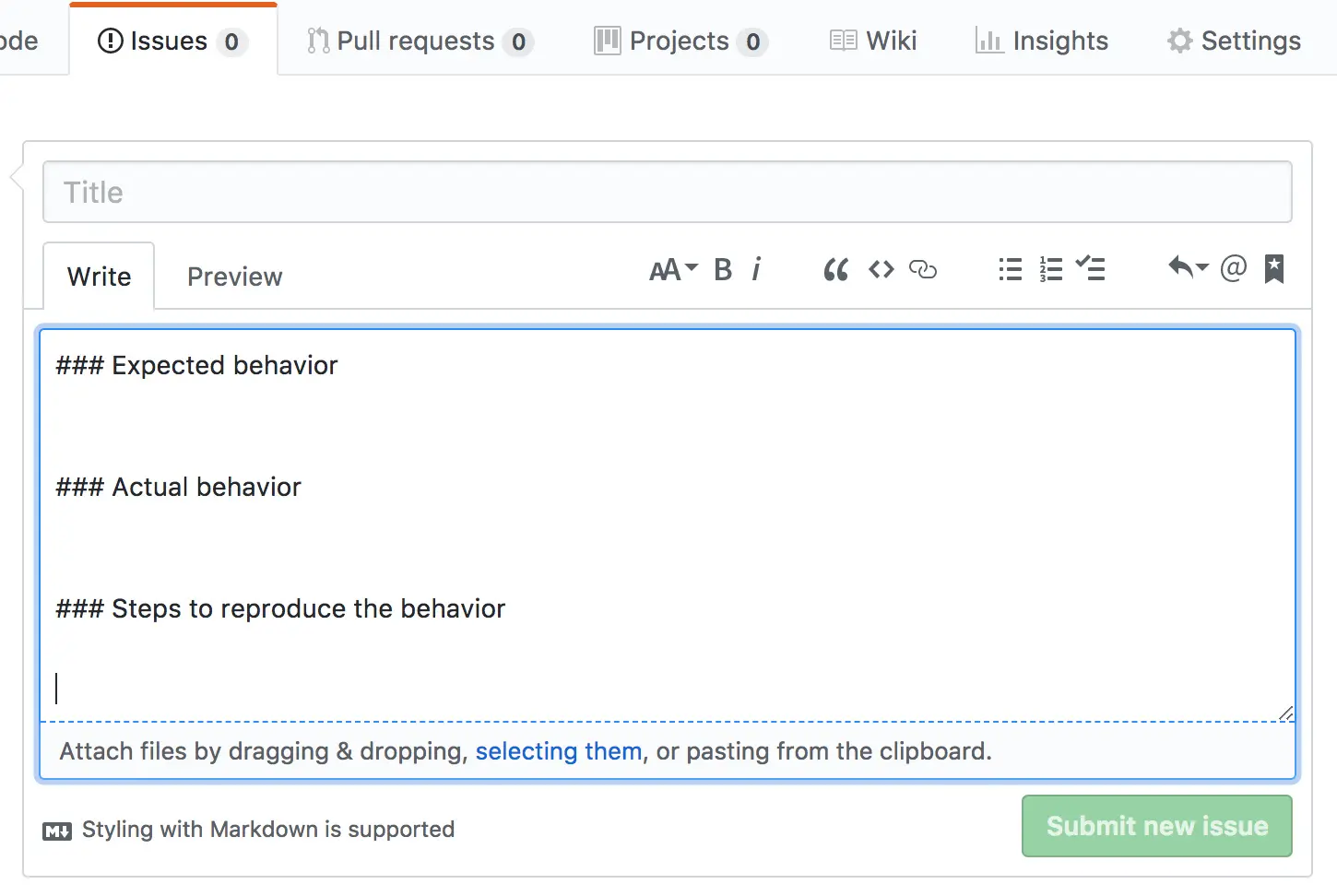Insert a bulleted list

tap(1011, 269)
